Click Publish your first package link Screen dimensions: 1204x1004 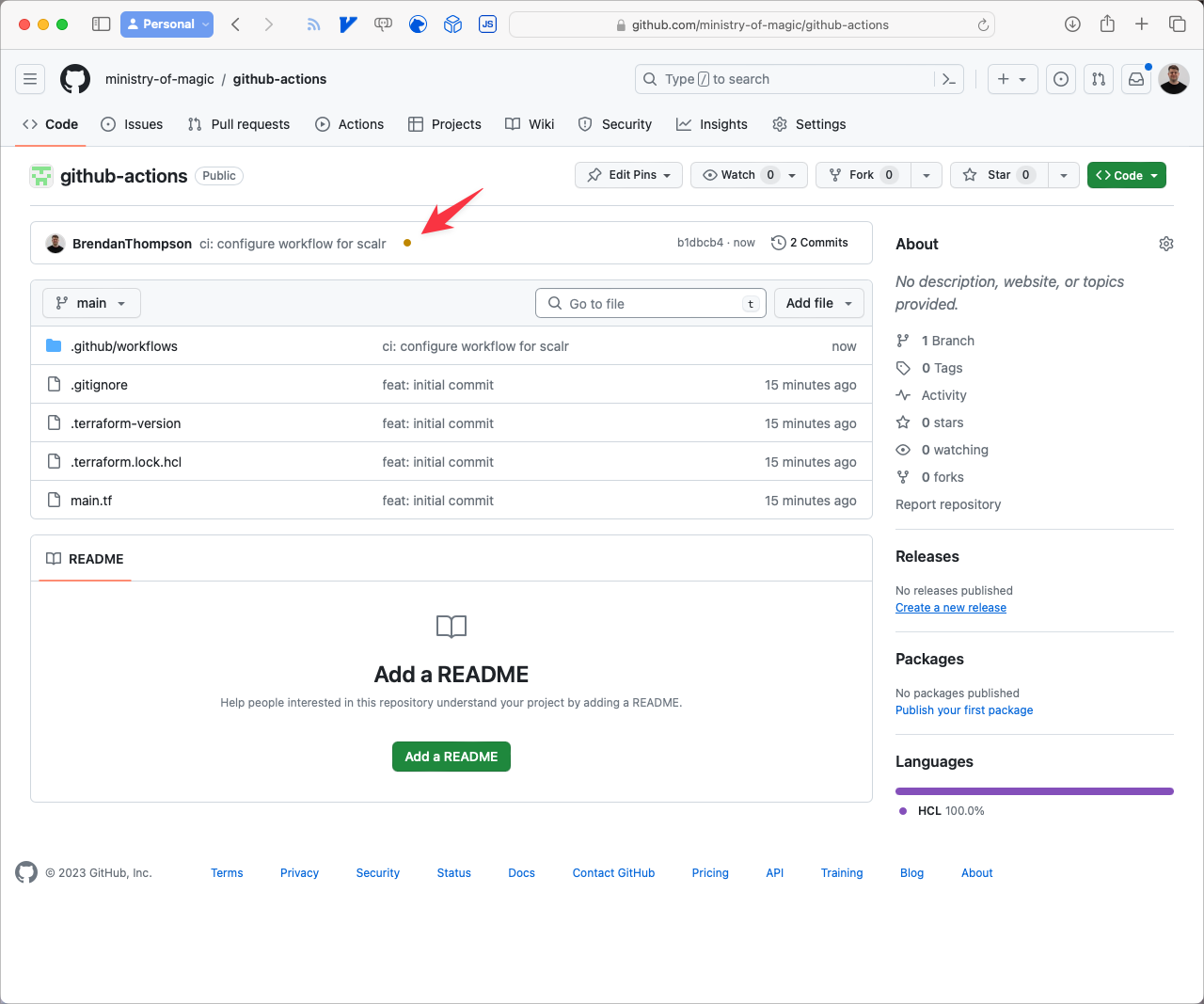click(964, 710)
